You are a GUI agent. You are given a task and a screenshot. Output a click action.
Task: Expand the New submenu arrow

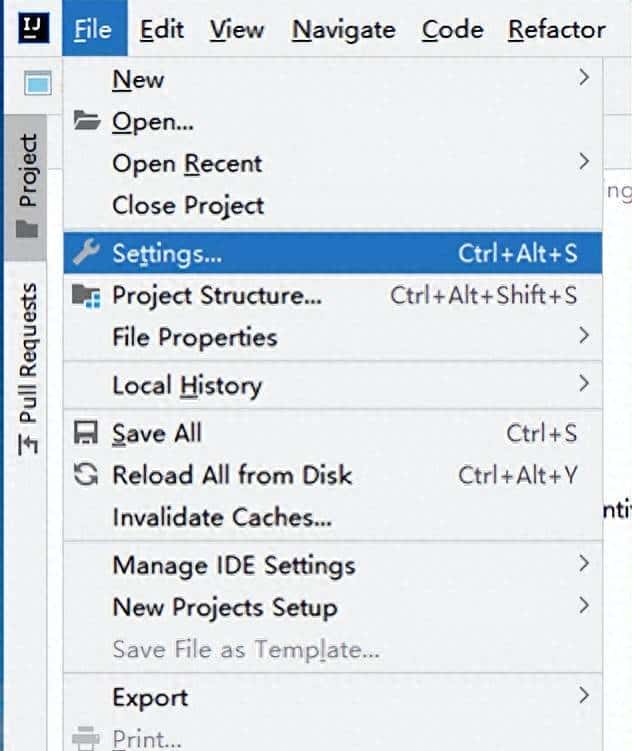point(585,78)
